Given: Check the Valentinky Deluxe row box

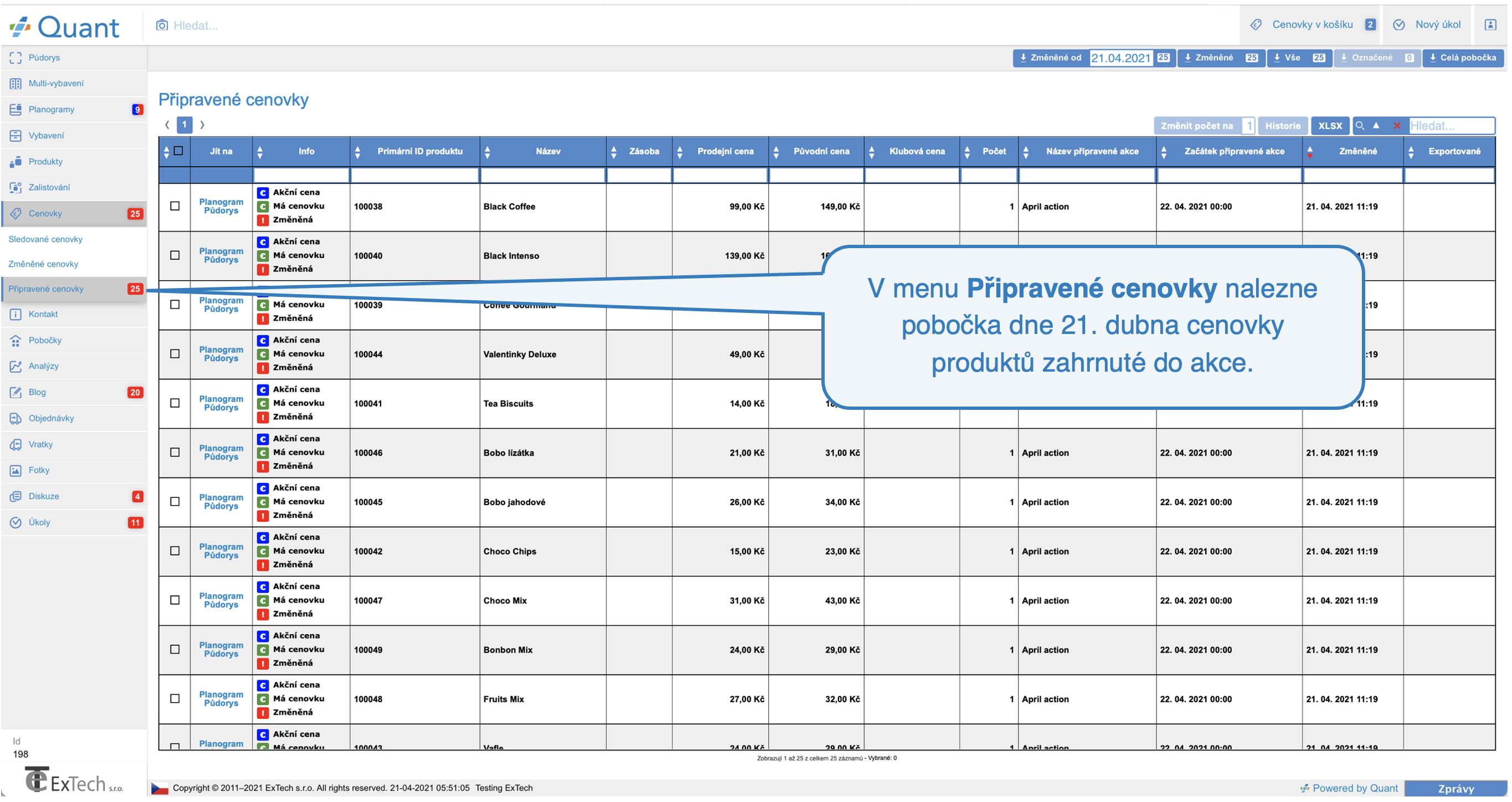Looking at the screenshot, I should 175,354.
